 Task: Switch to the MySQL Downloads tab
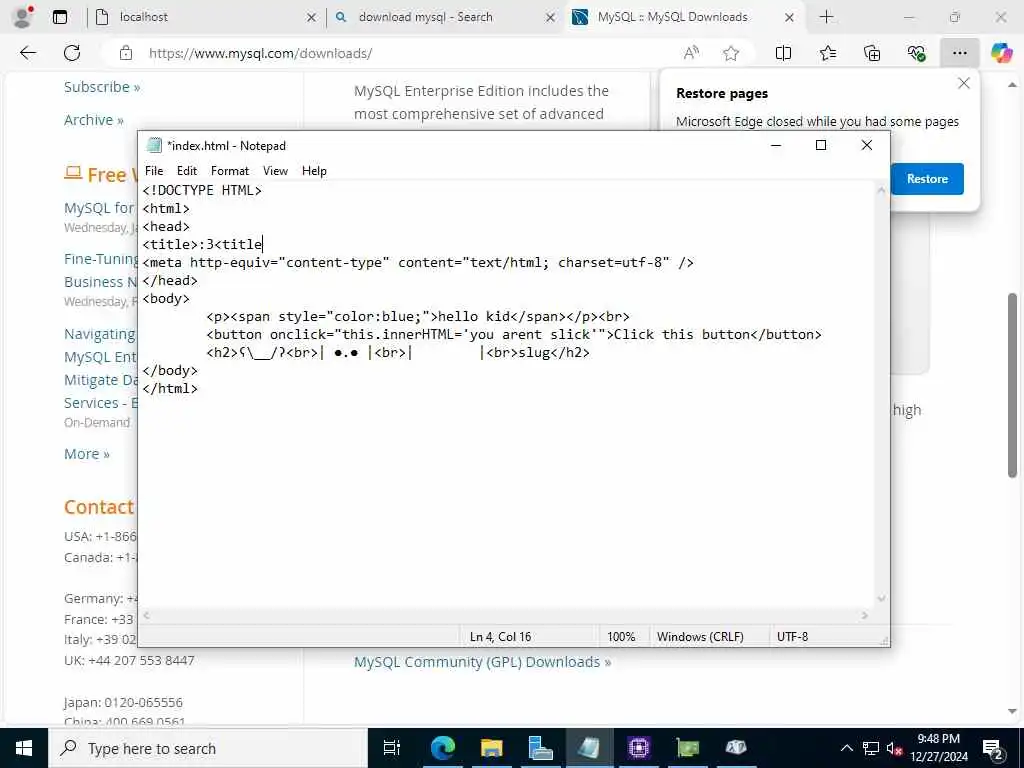pyautogui.click(x=684, y=17)
